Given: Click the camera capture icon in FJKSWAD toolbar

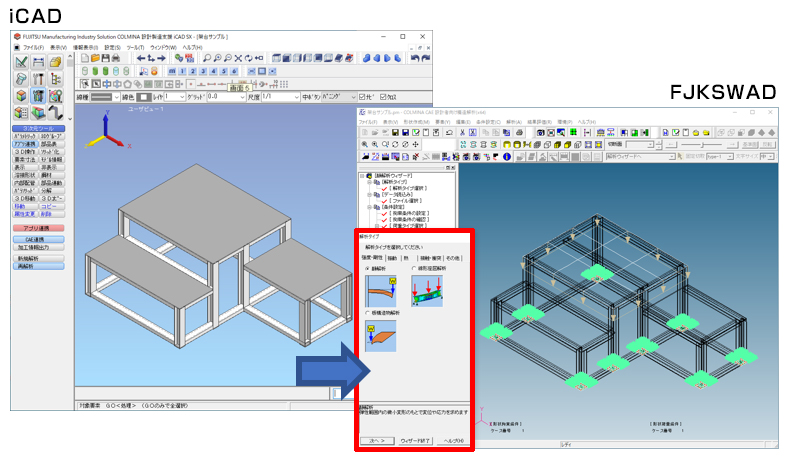Looking at the screenshot, I should click(x=541, y=133).
